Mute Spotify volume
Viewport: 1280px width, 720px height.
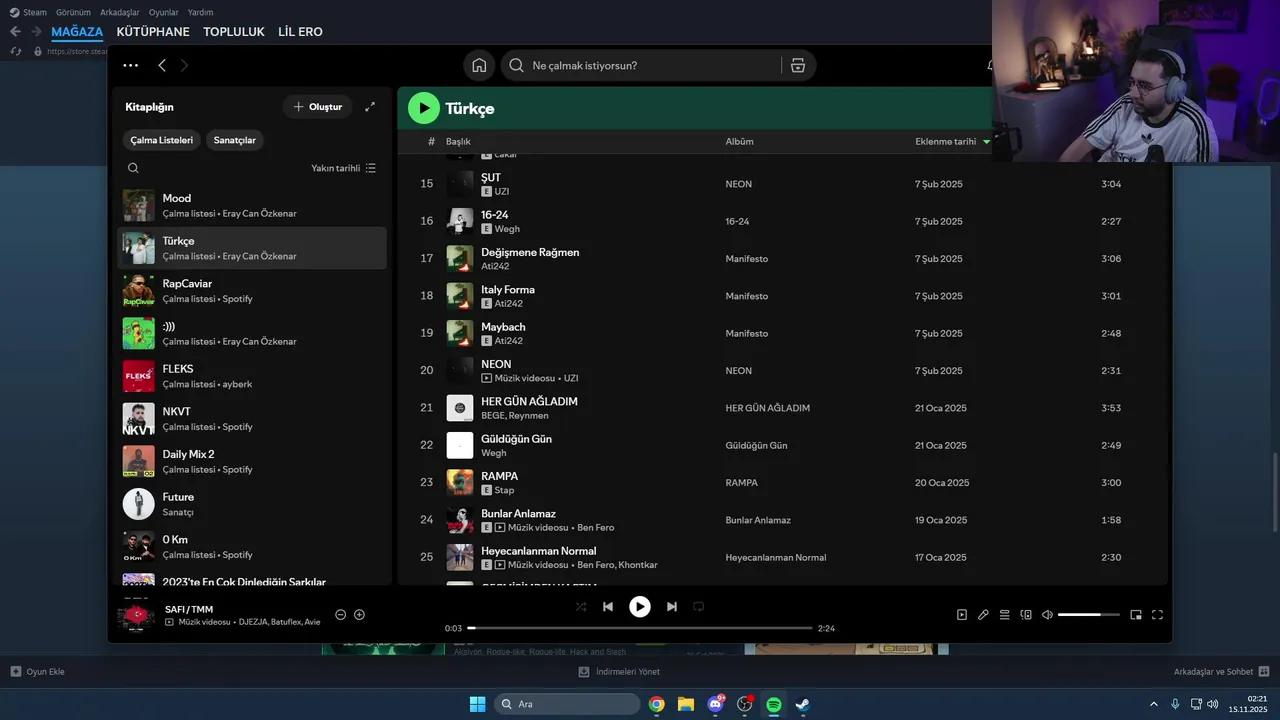(x=1047, y=615)
